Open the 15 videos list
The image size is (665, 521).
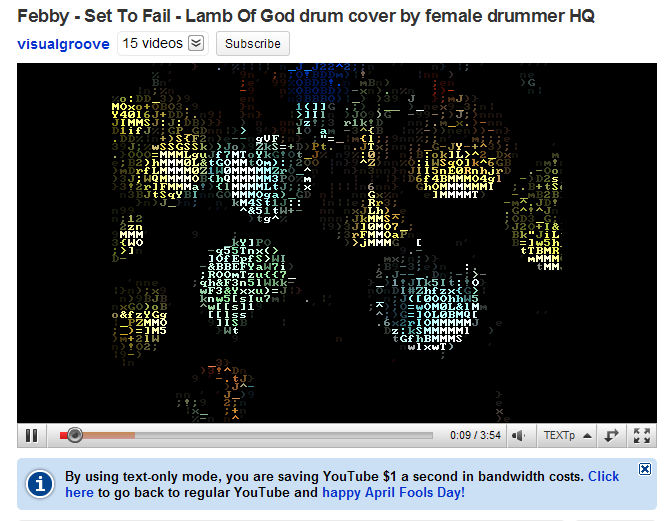pos(152,43)
